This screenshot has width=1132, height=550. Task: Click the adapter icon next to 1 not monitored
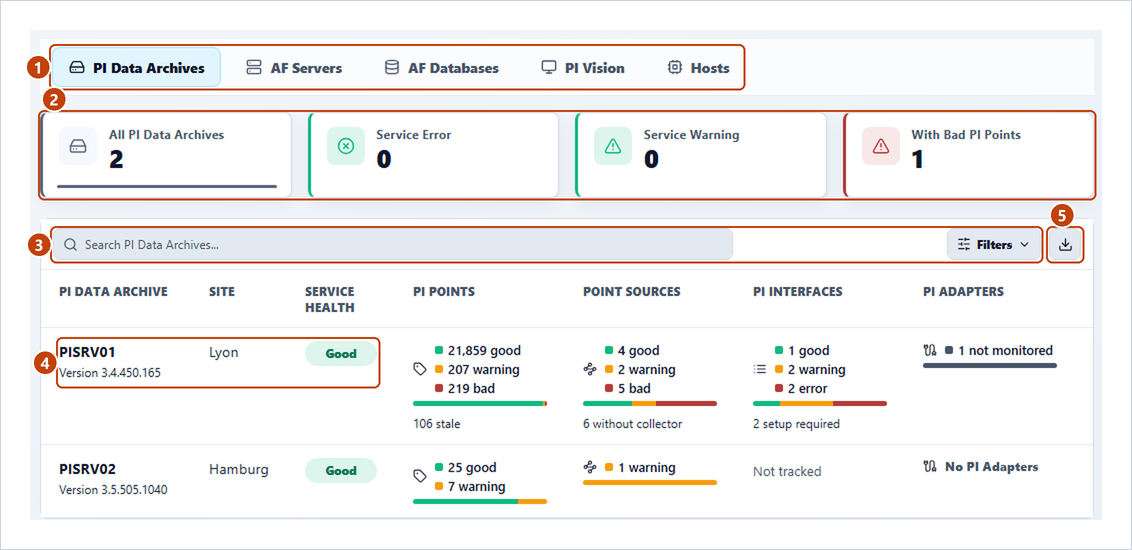point(930,351)
